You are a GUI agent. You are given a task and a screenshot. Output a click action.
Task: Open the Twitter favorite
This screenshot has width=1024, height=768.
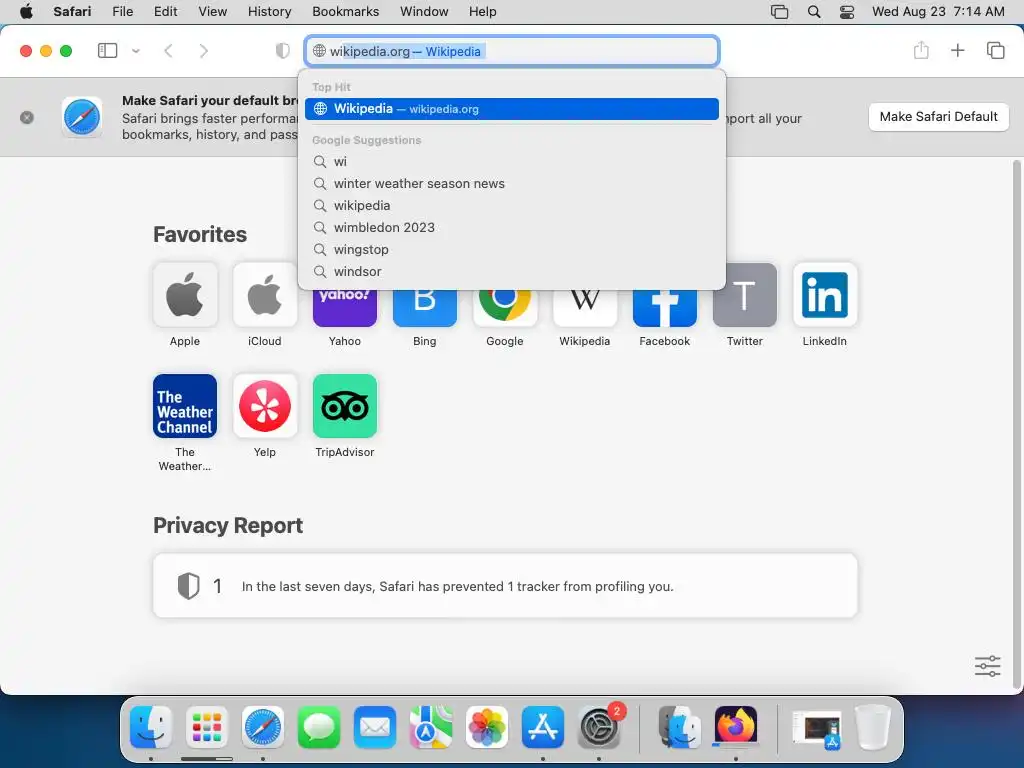pos(744,295)
